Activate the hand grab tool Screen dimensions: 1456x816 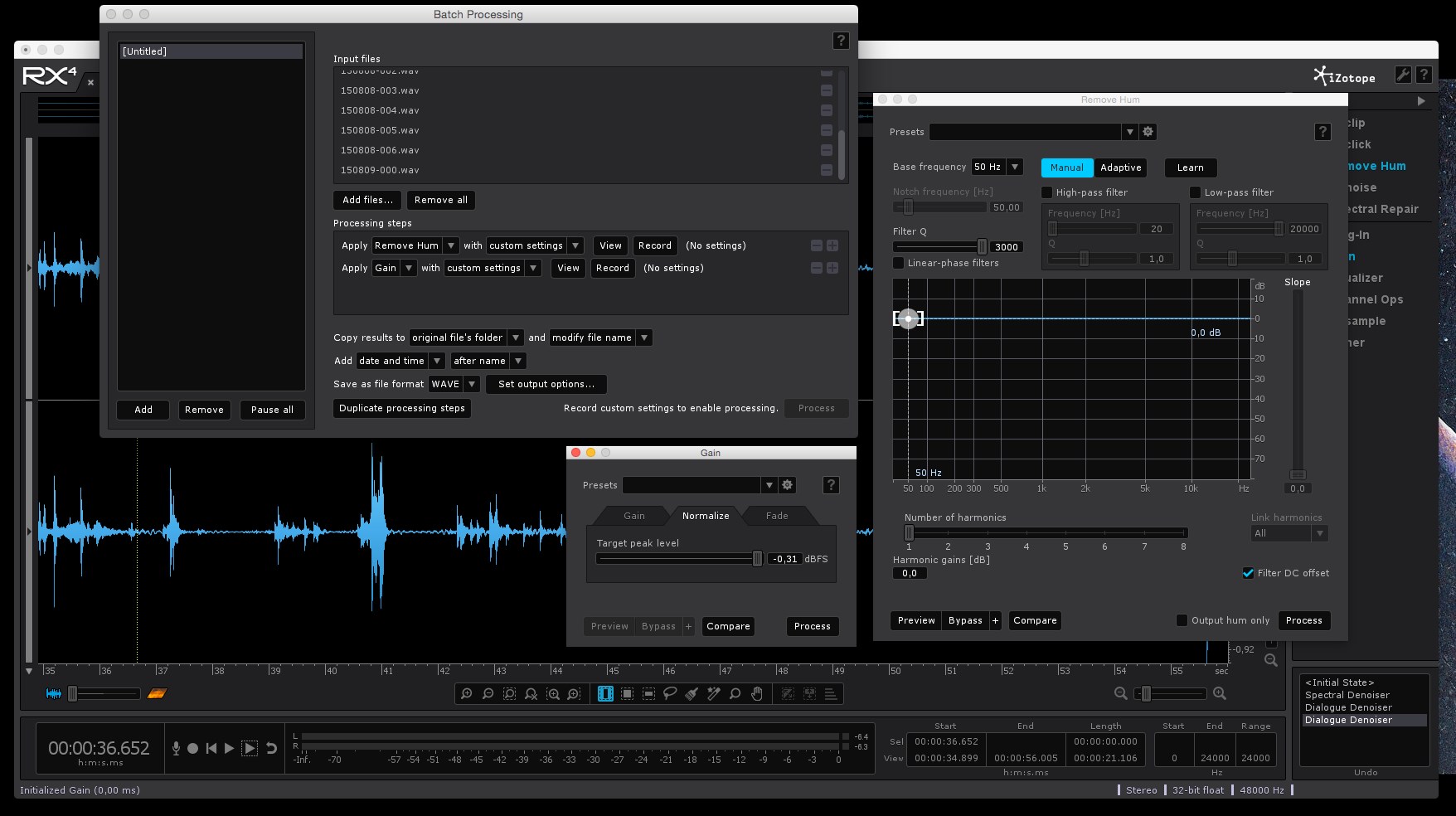[x=756, y=693]
